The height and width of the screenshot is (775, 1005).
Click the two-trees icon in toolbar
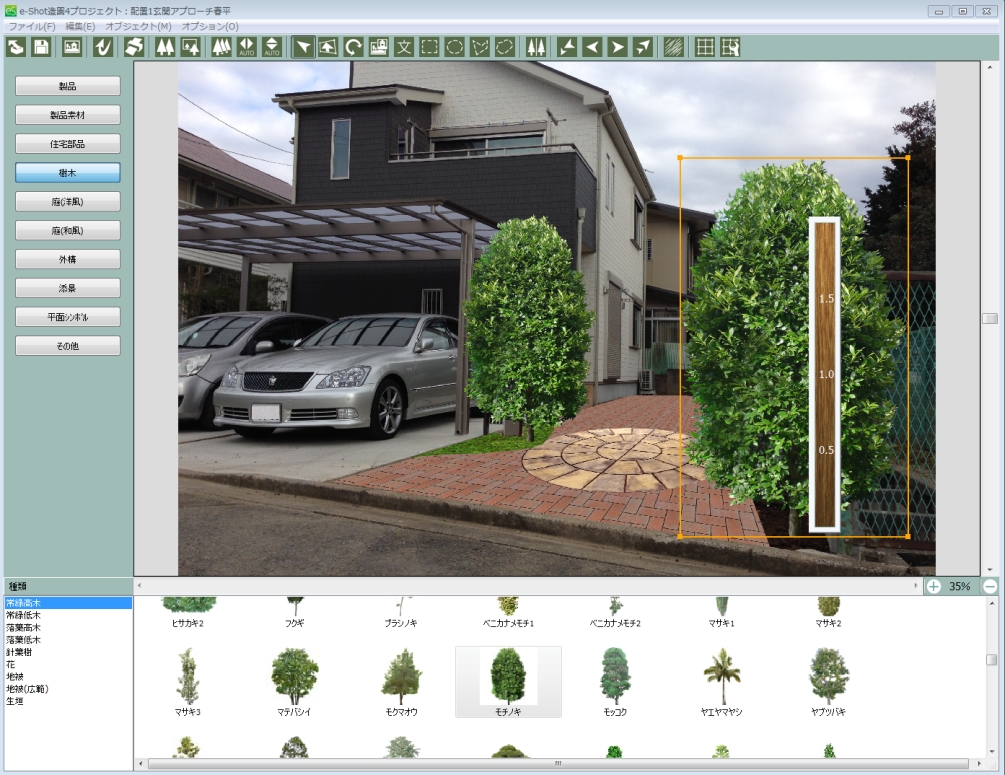click(165, 47)
